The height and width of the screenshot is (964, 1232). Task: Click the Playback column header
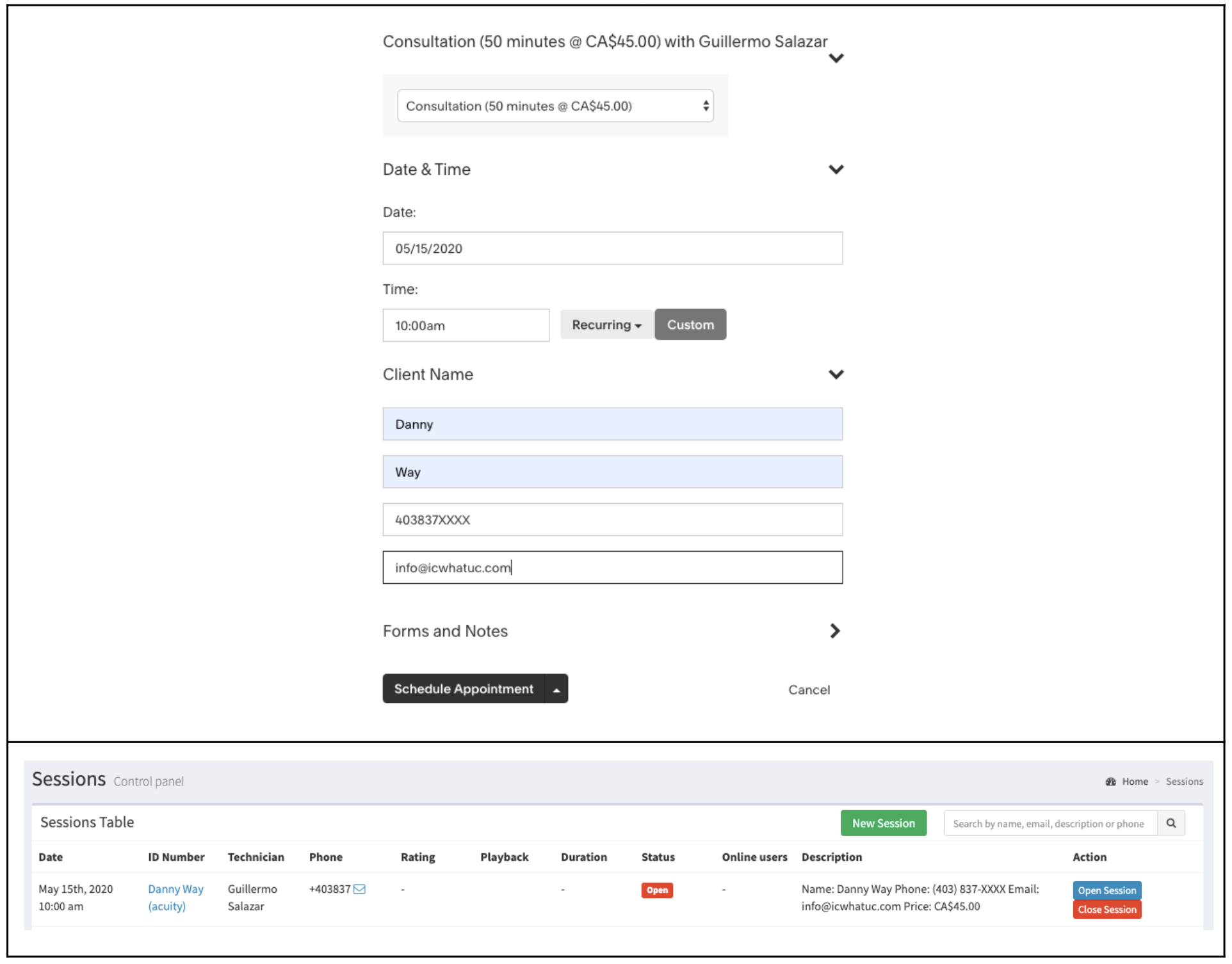coord(504,857)
